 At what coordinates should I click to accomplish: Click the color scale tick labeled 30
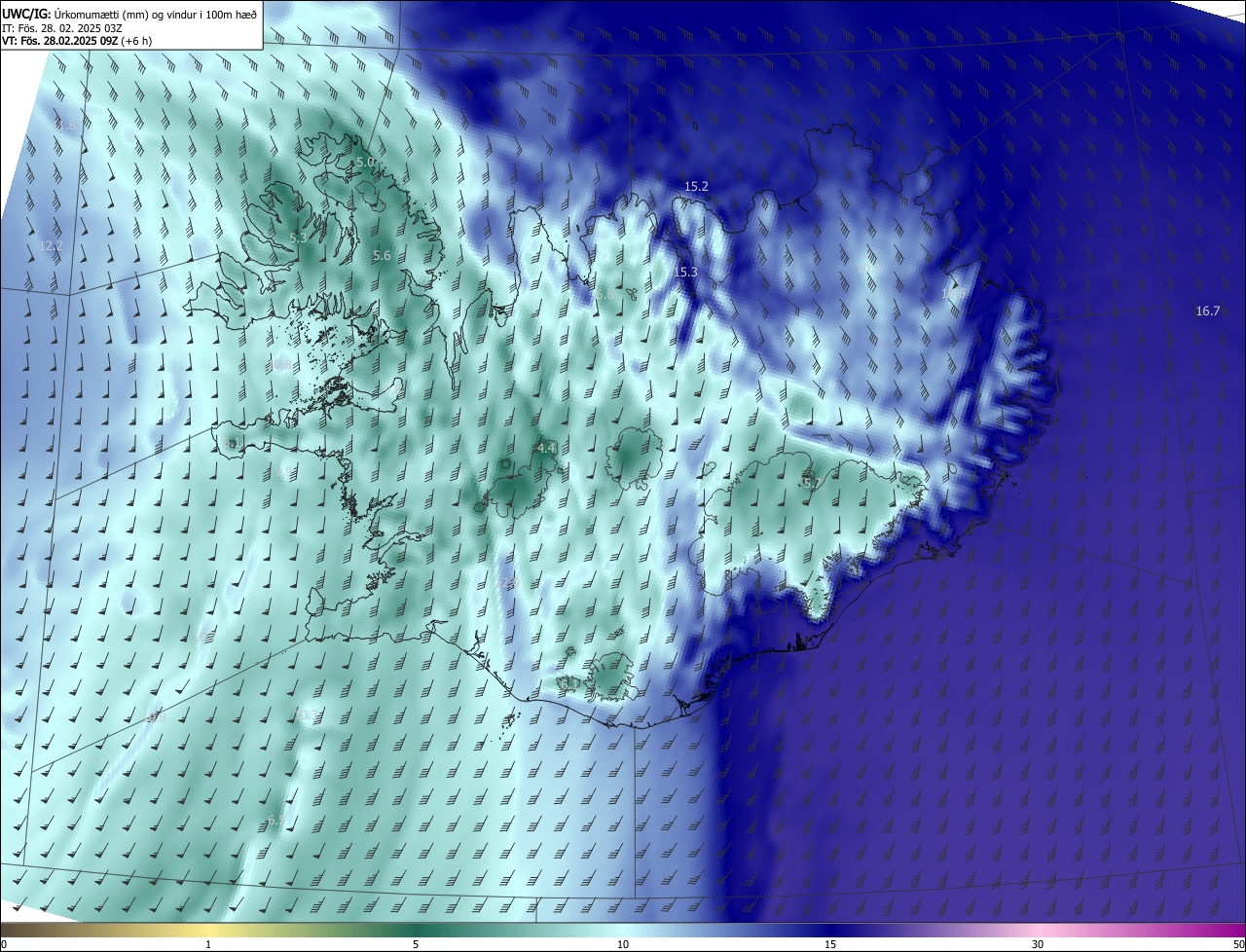click(x=1038, y=944)
